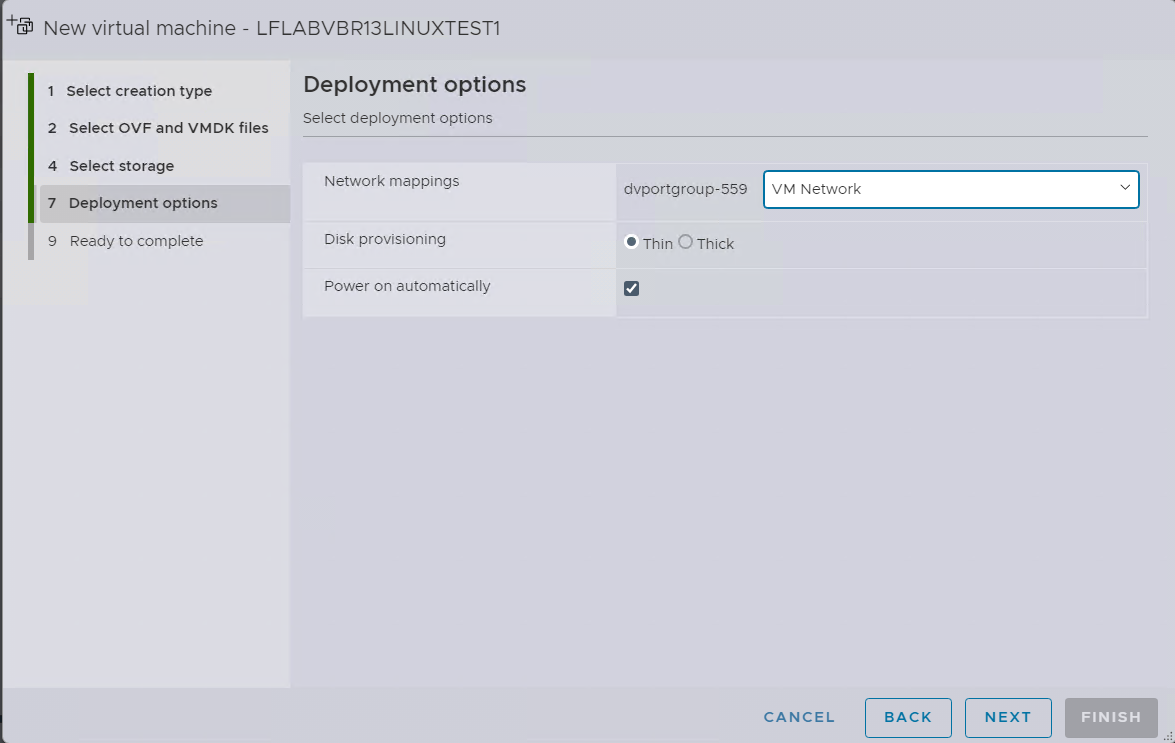Enable Thin disk provisioning
Image resolution: width=1175 pixels, height=743 pixels.
632,242
